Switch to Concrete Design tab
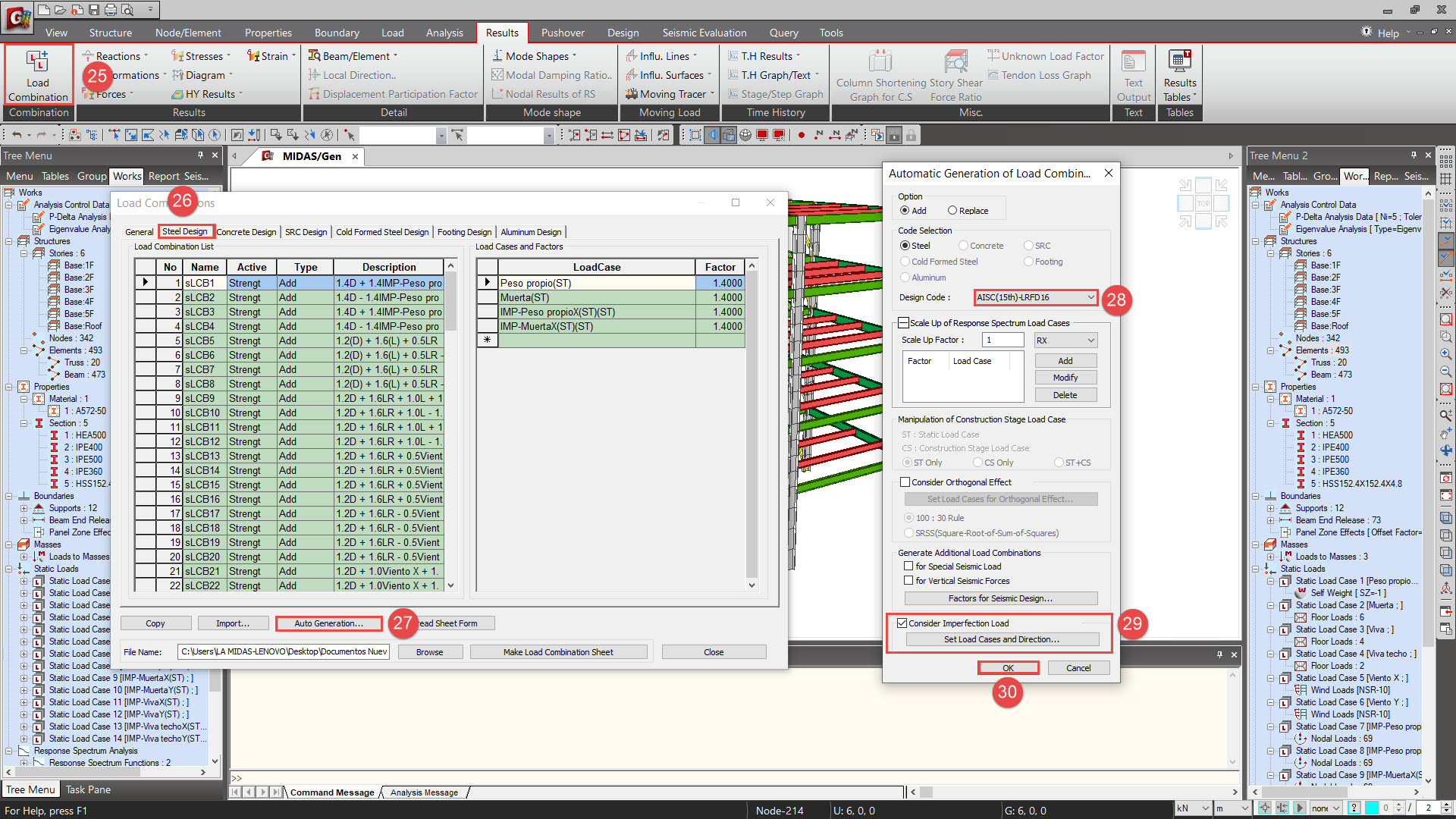 [246, 232]
